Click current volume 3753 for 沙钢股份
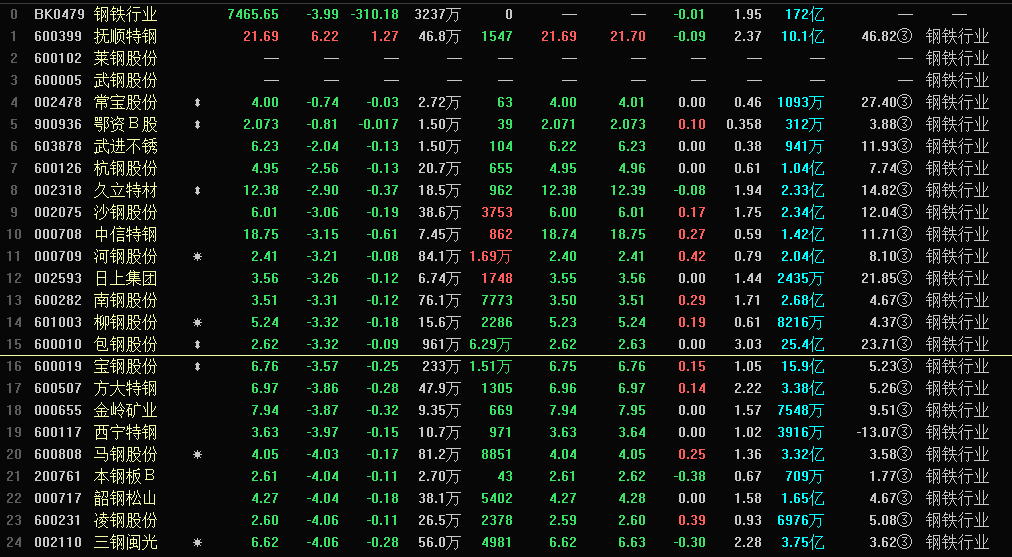 [497, 212]
